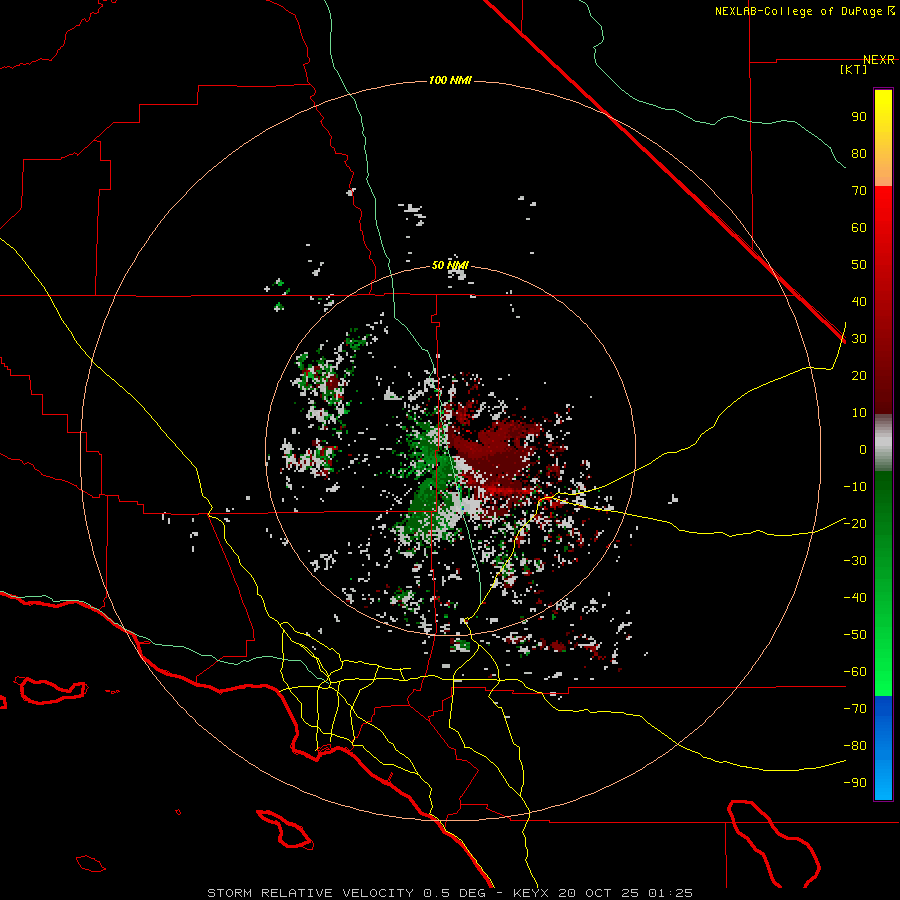The image size is (900, 900).
Task: Click the 20 value on velocity scale
Action: (859, 375)
